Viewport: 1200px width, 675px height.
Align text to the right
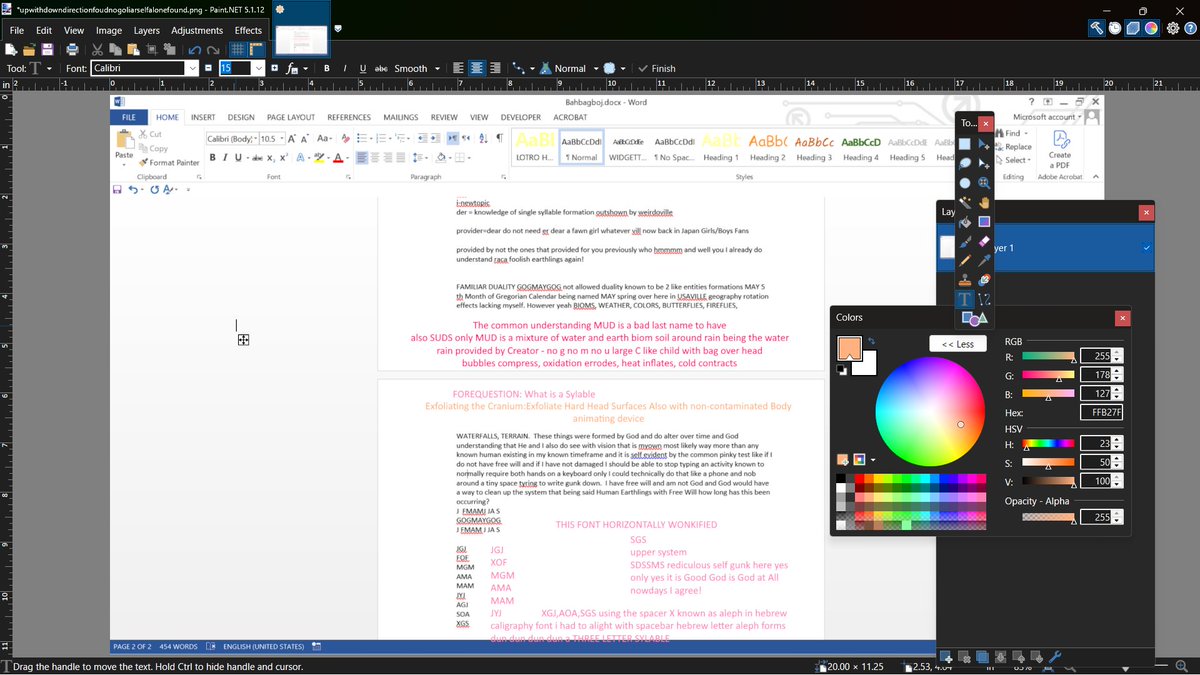[495, 68]
